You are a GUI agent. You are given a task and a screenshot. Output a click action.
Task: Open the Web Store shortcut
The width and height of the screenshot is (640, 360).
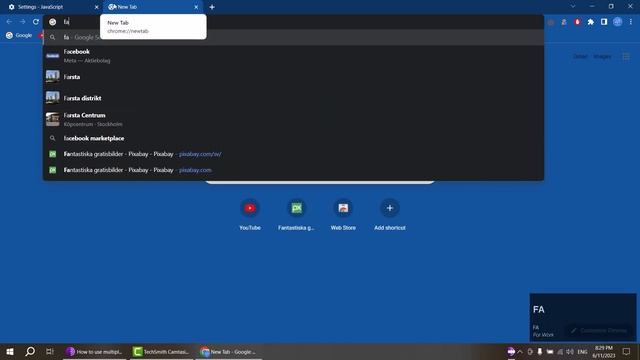(343, 215)
